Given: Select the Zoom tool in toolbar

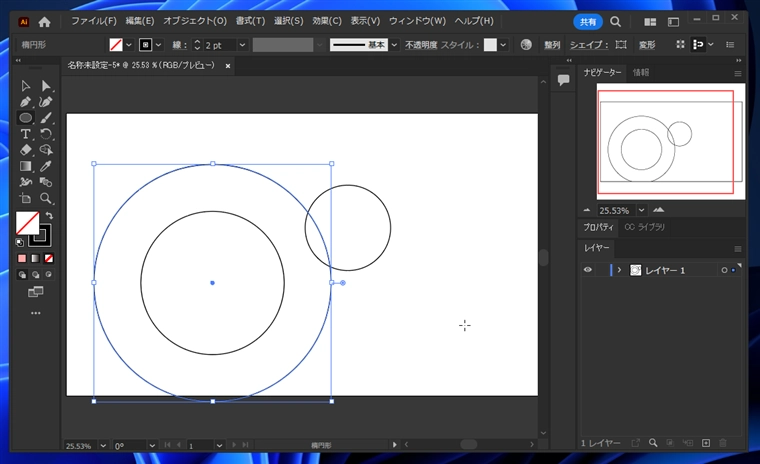Looking at the screenshot, I should pyautogui.click(x=46, y=198).
